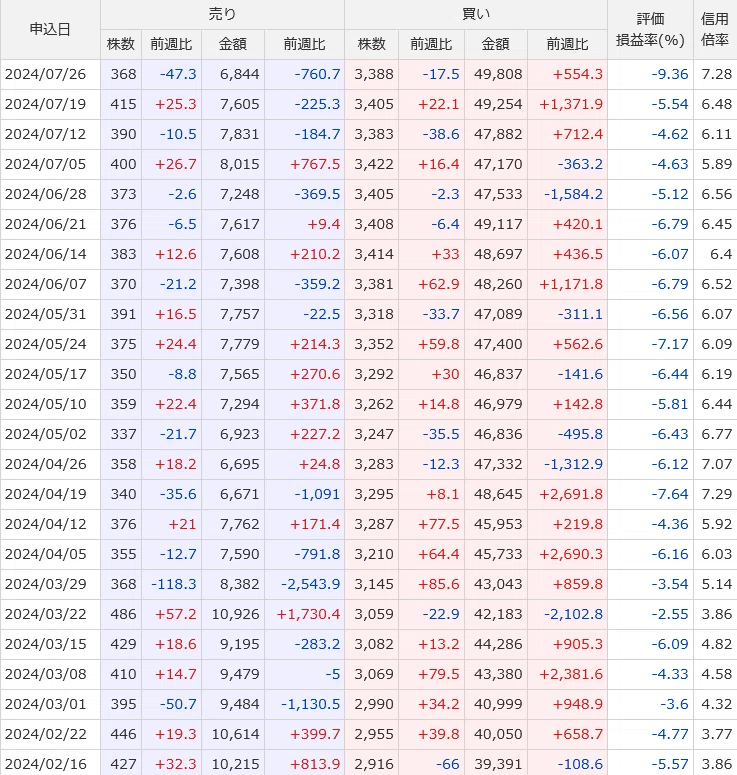
Task: Select the buy amount 39,391 cell
Action: [x=496, y=763]
